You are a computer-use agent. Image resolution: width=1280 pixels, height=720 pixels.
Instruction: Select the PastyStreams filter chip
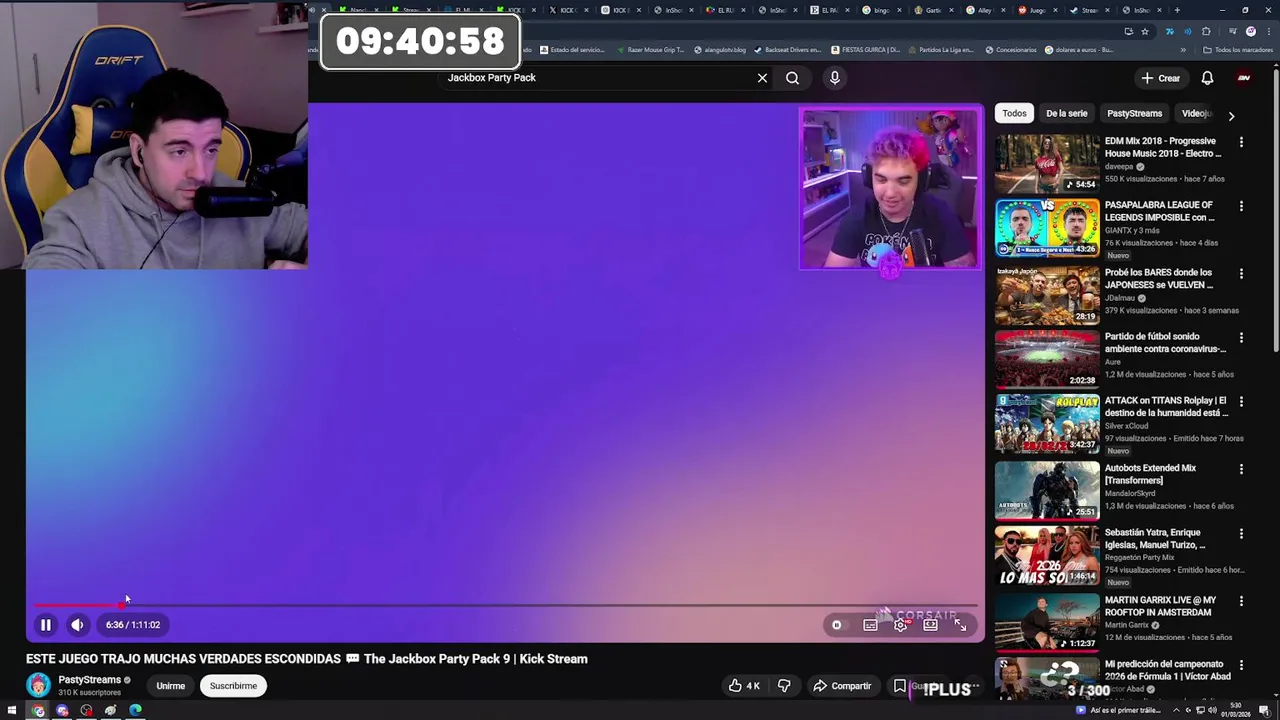tap(1134, 114)
